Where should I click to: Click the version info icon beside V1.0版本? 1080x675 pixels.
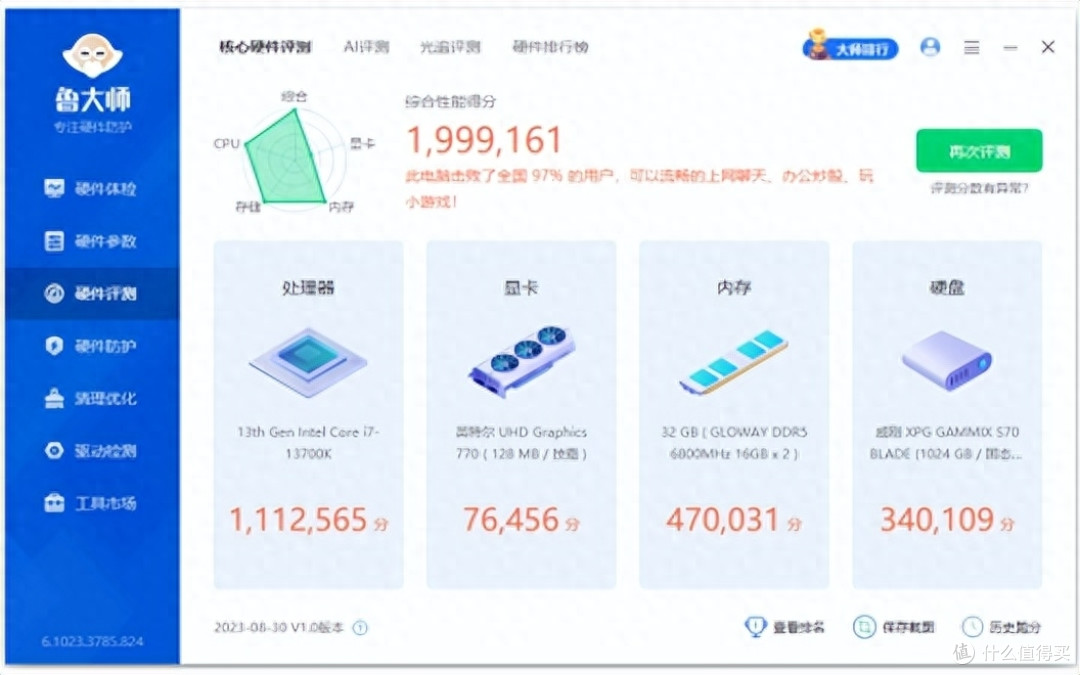tap(360, 627)
